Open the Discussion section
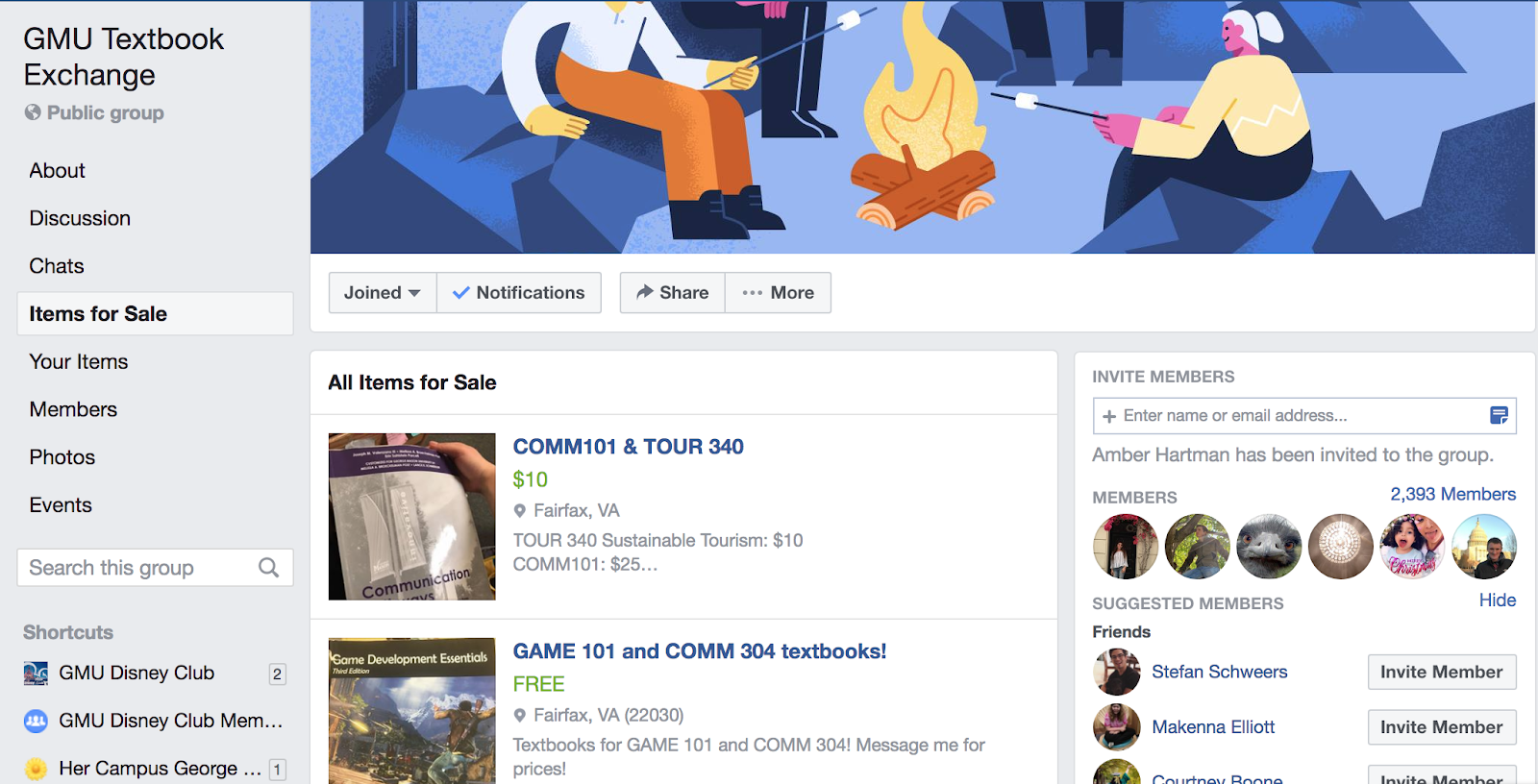1538x784 pixels. click(x=80, y=218)
